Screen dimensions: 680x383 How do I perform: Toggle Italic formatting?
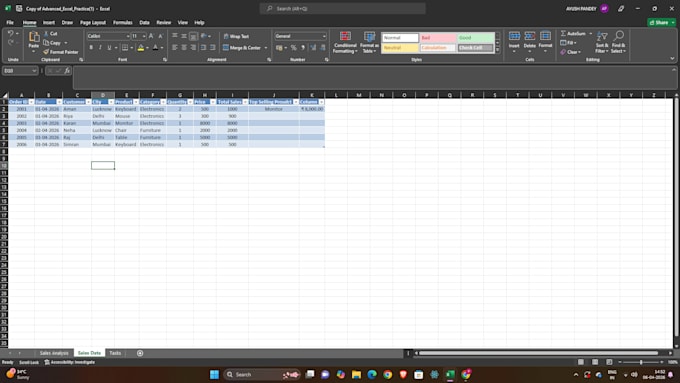click(100, 47)
